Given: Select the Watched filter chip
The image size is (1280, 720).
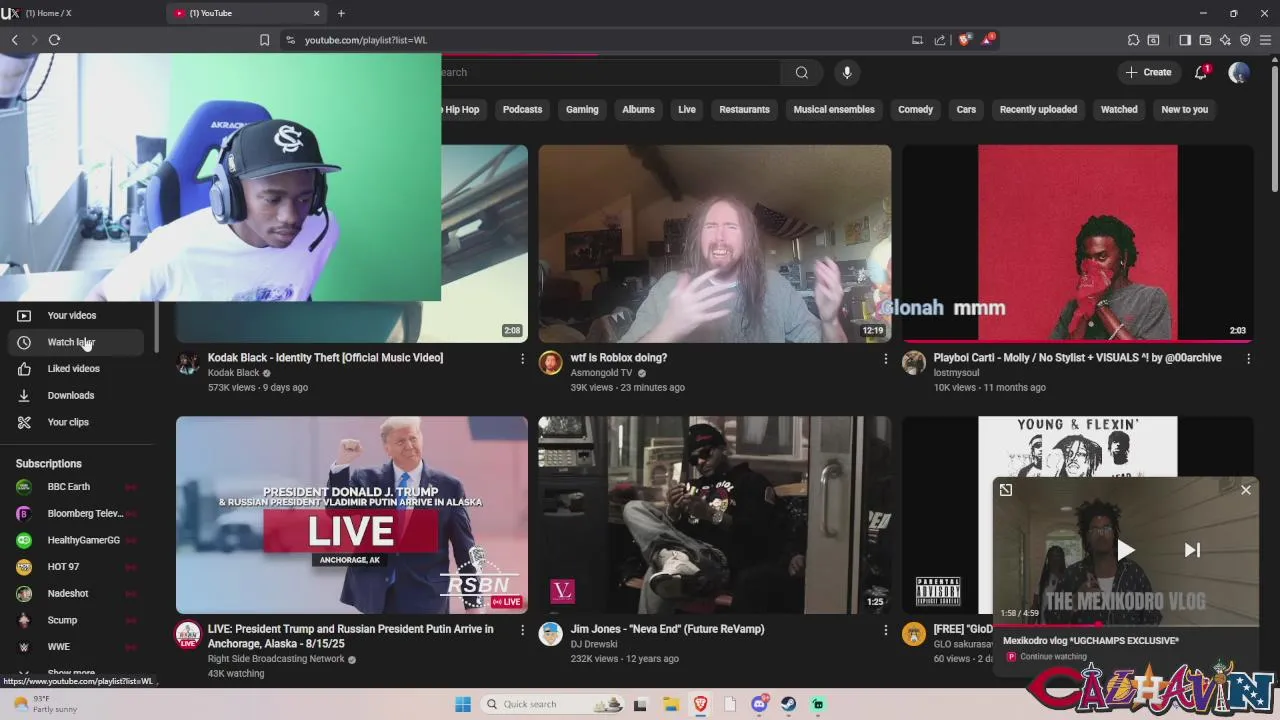Looking at the screenshot, I should click(1119, 110).
